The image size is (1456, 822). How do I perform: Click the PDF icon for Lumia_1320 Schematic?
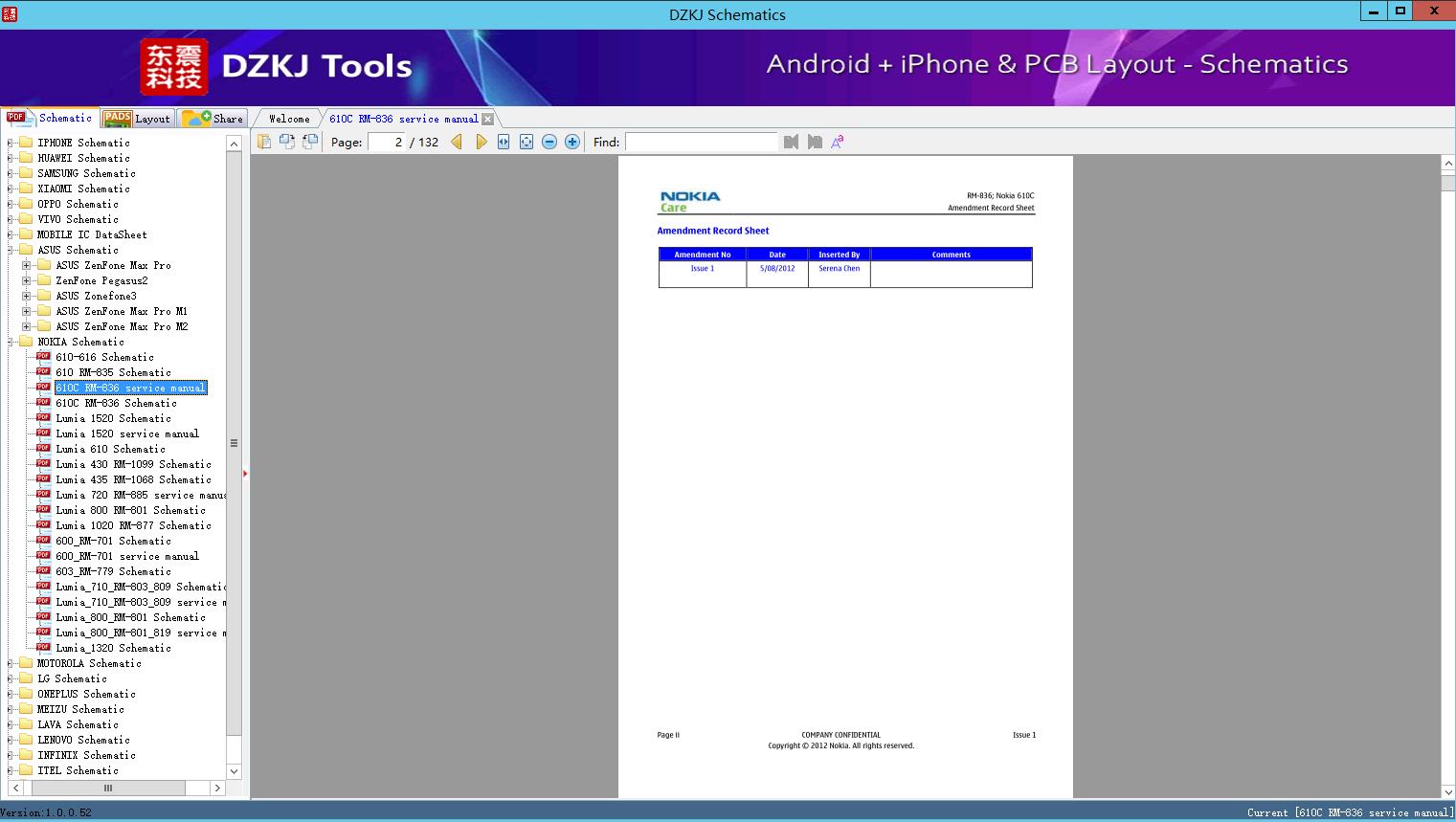click(x=43, y=648)
